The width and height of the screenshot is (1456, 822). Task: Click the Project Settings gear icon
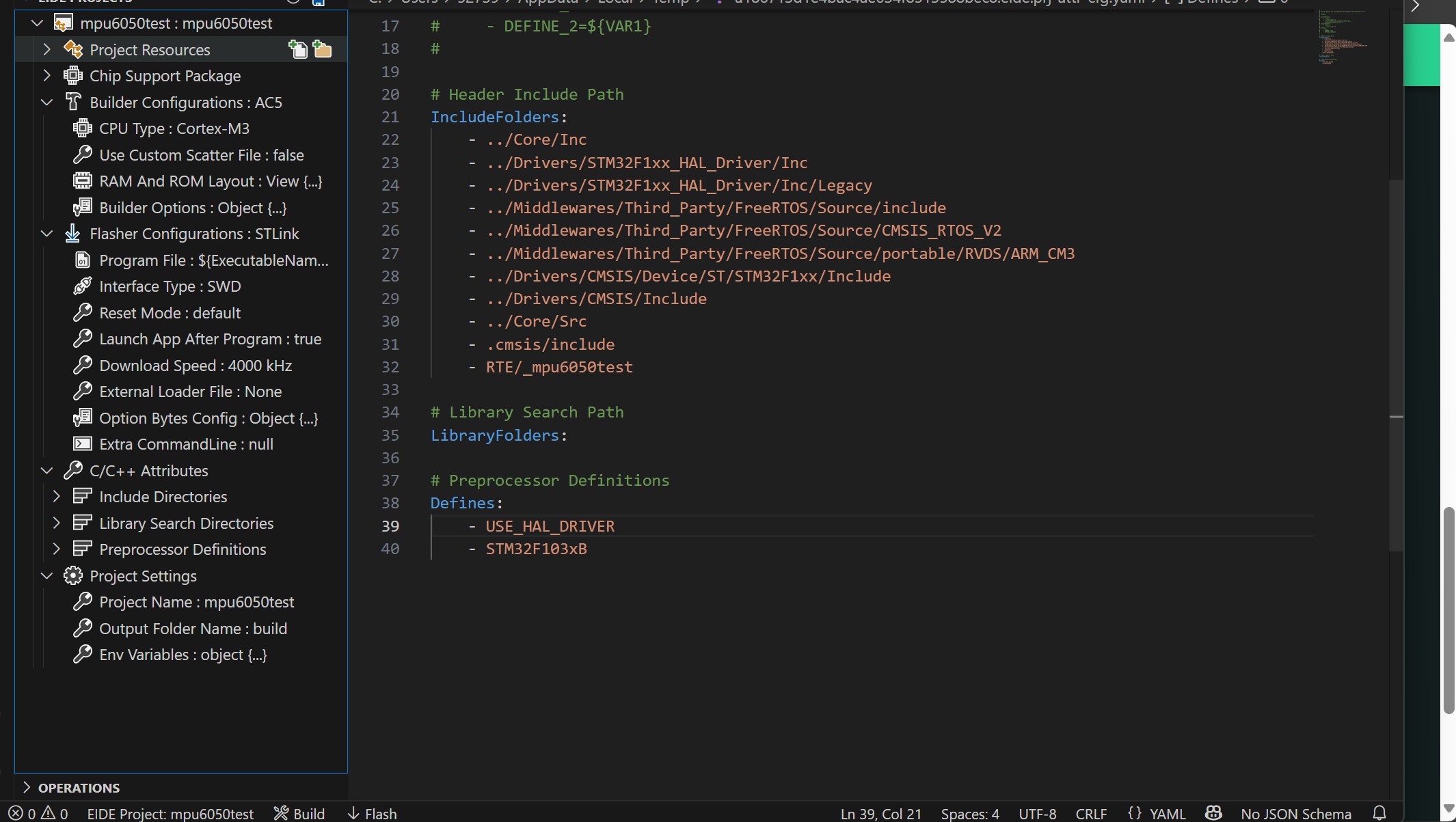pyautogui.click(x=73, y=575)
